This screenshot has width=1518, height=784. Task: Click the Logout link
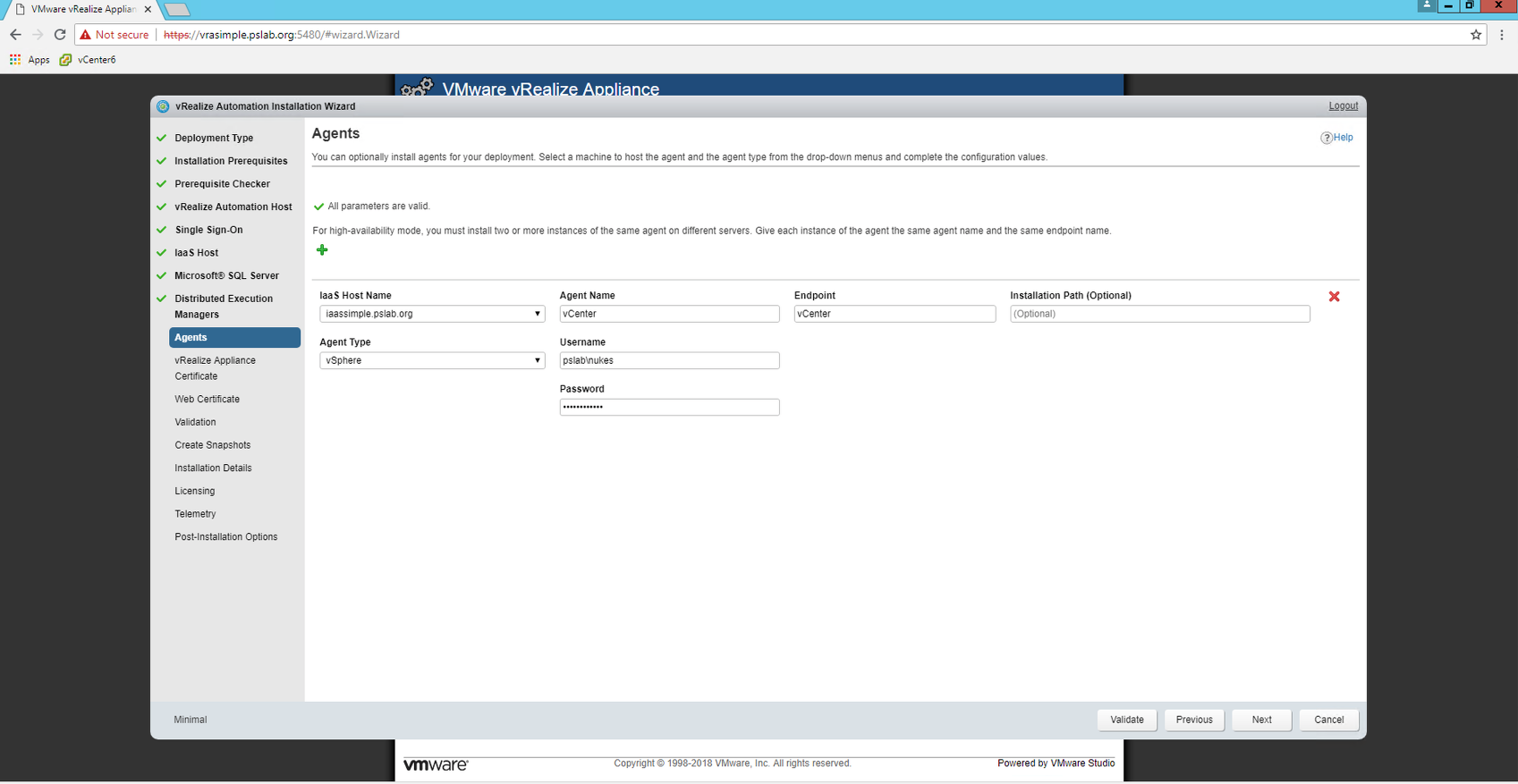pyautogui.click(x=1343, y=105)
